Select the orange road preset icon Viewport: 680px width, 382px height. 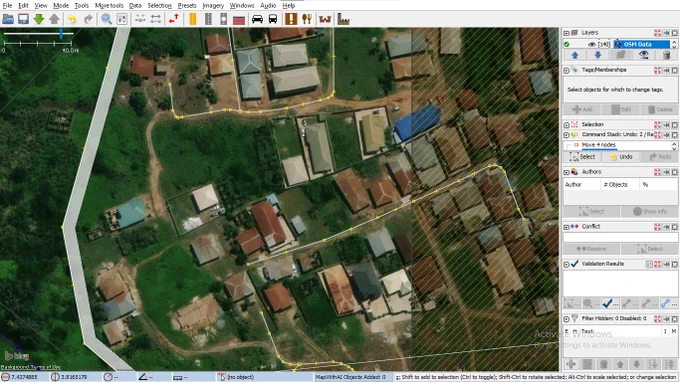click(x=193, y=19)
